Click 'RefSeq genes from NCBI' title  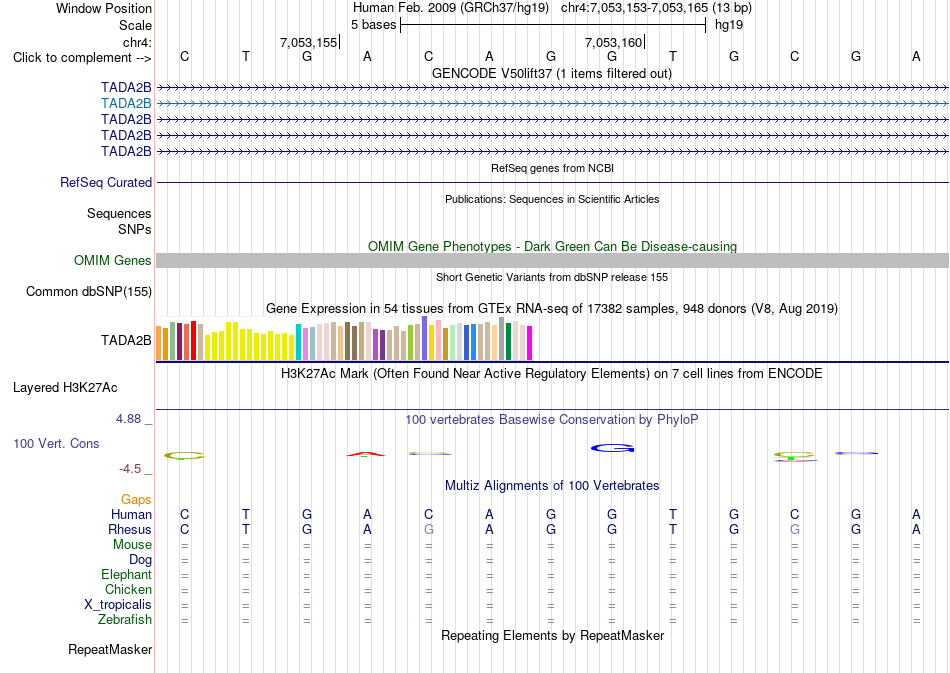(x=553, y=168)
